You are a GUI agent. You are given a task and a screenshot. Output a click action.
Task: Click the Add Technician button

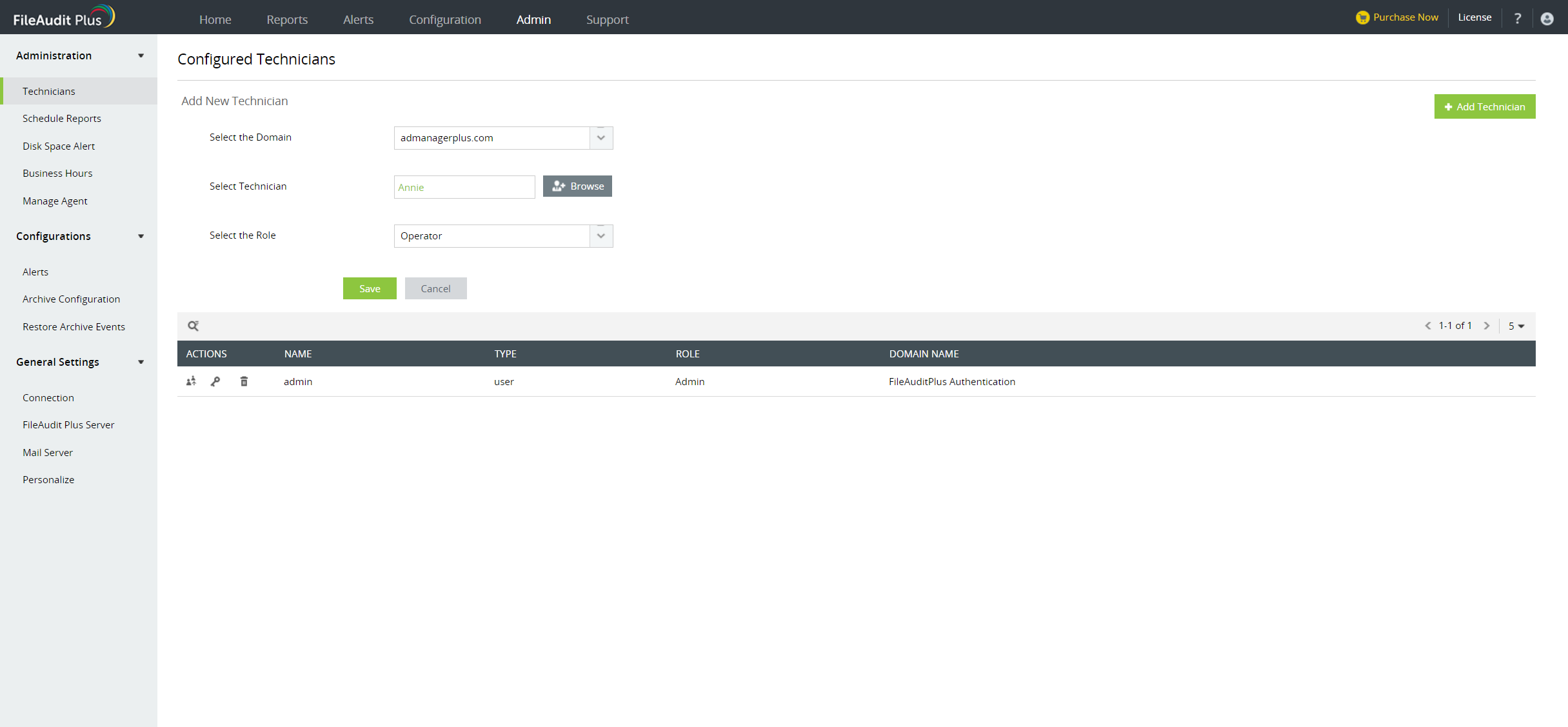[x=1484, y=106]
